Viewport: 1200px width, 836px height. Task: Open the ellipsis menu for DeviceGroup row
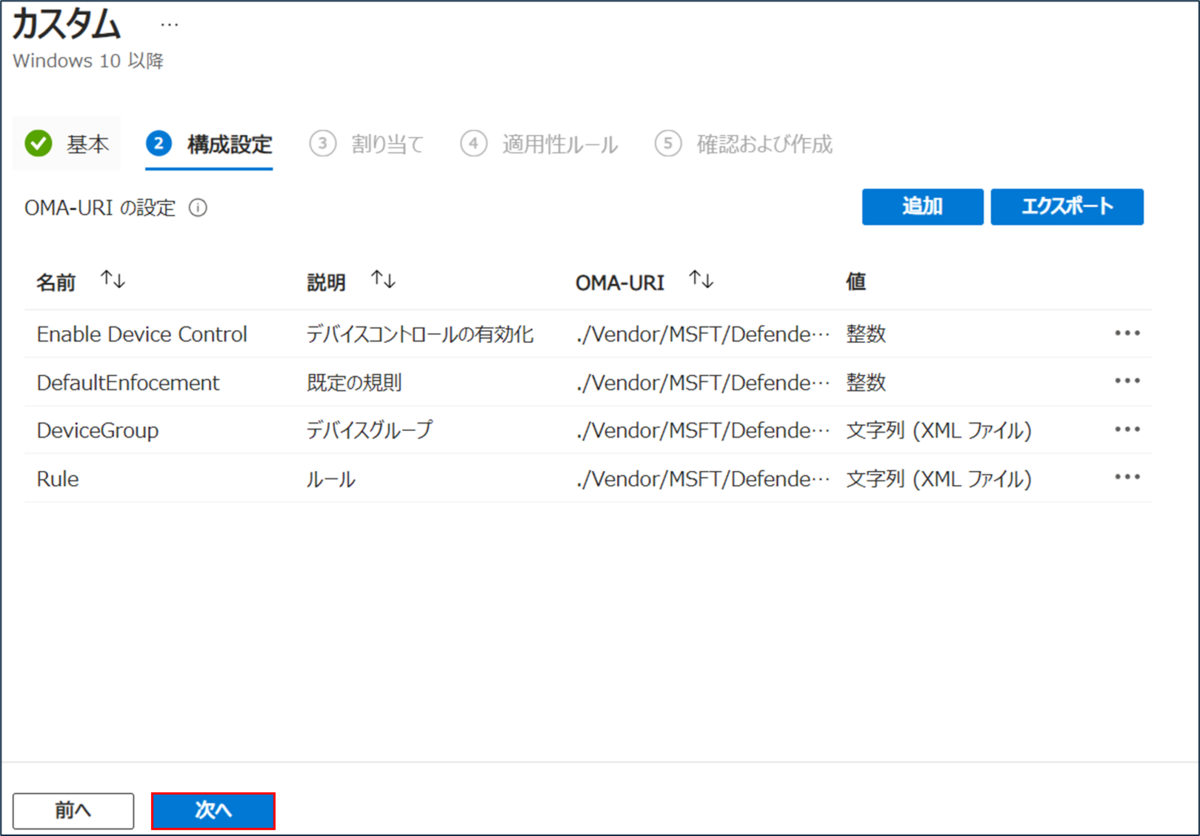coord(1127,430)
